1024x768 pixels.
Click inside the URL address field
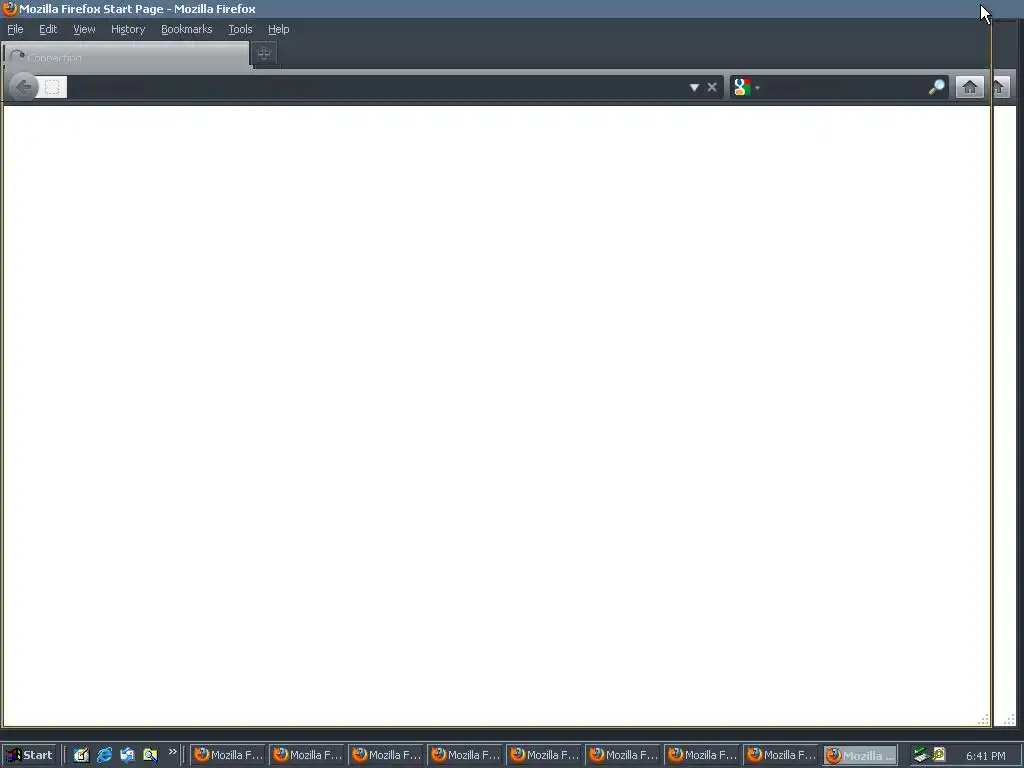(376, 87)
